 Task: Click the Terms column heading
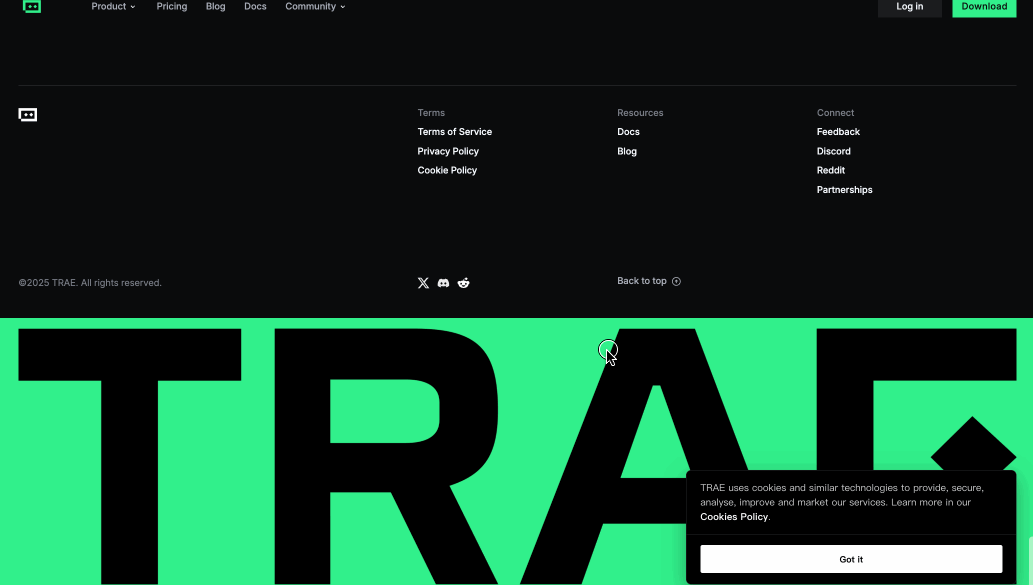tap(431, 113)
